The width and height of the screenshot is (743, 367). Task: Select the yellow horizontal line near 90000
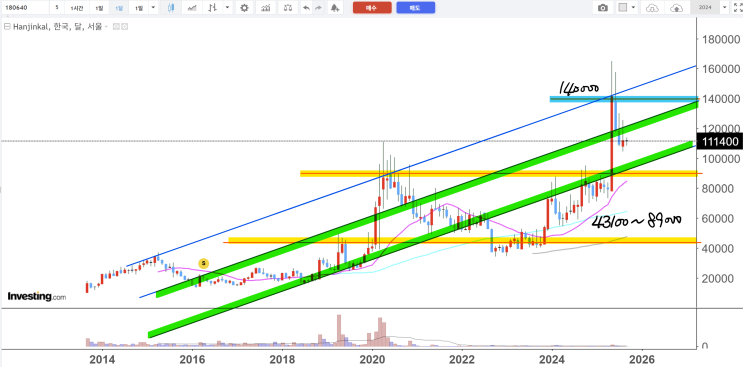coord(498,173)
